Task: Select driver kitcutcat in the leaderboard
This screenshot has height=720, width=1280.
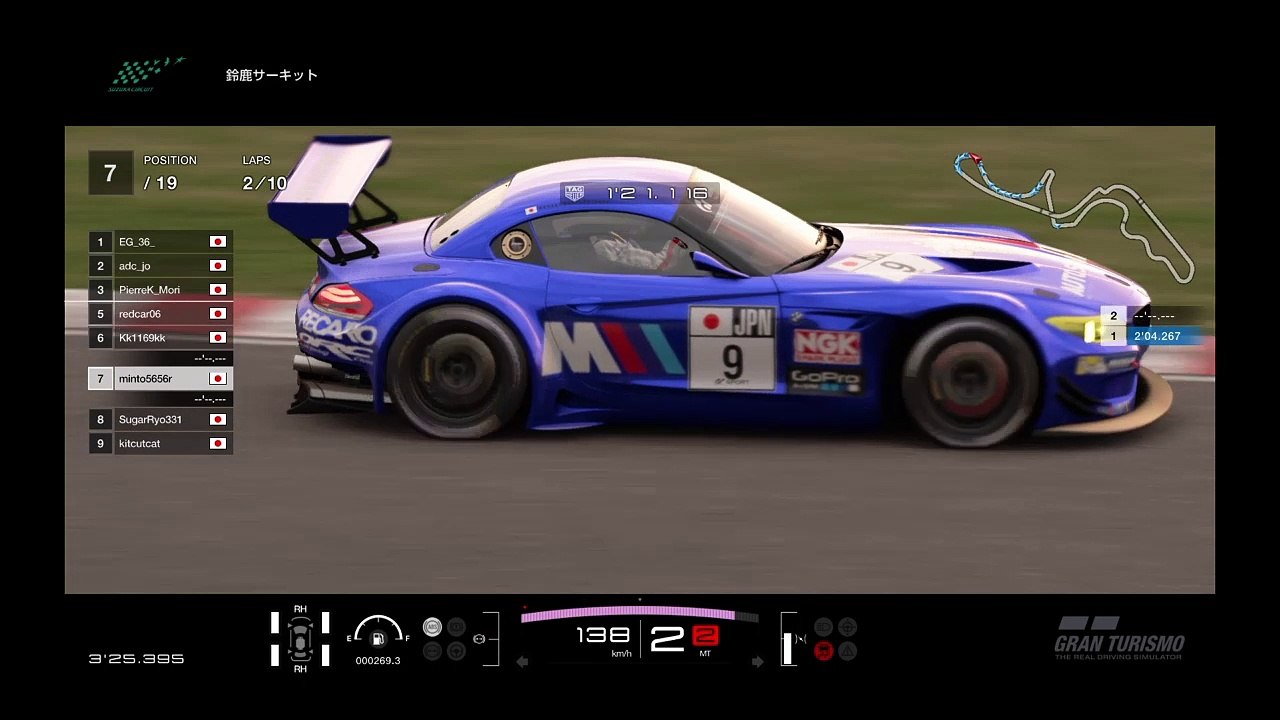Action: pyautogui.click(x=160, y=443)
